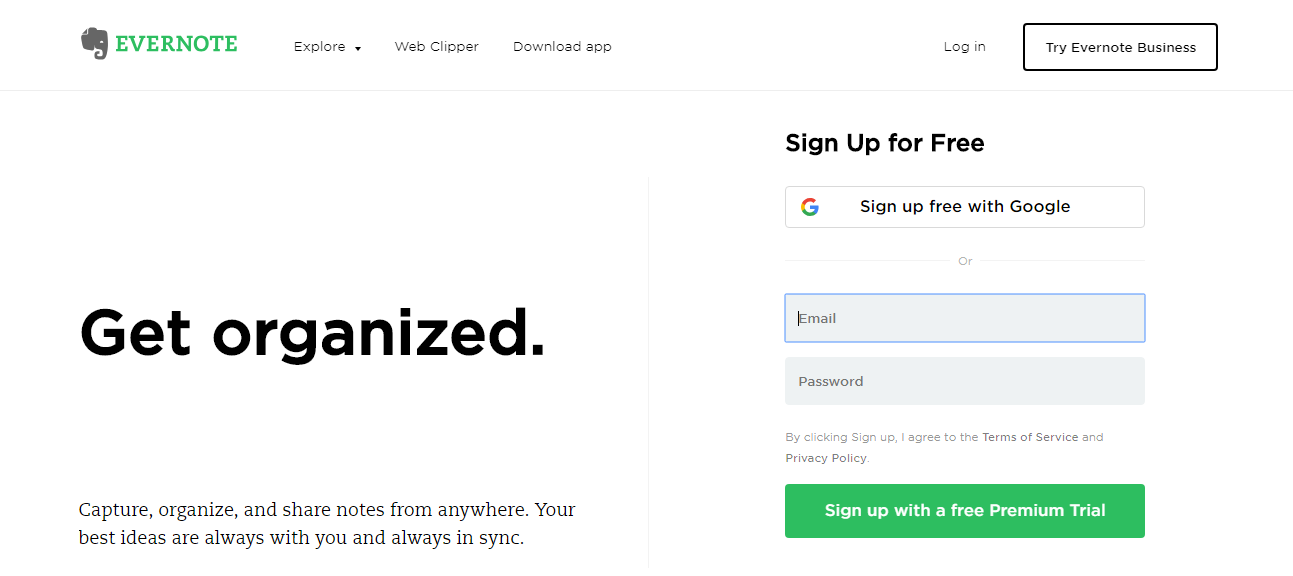Click into the Password field

click(x=965, y=381)
